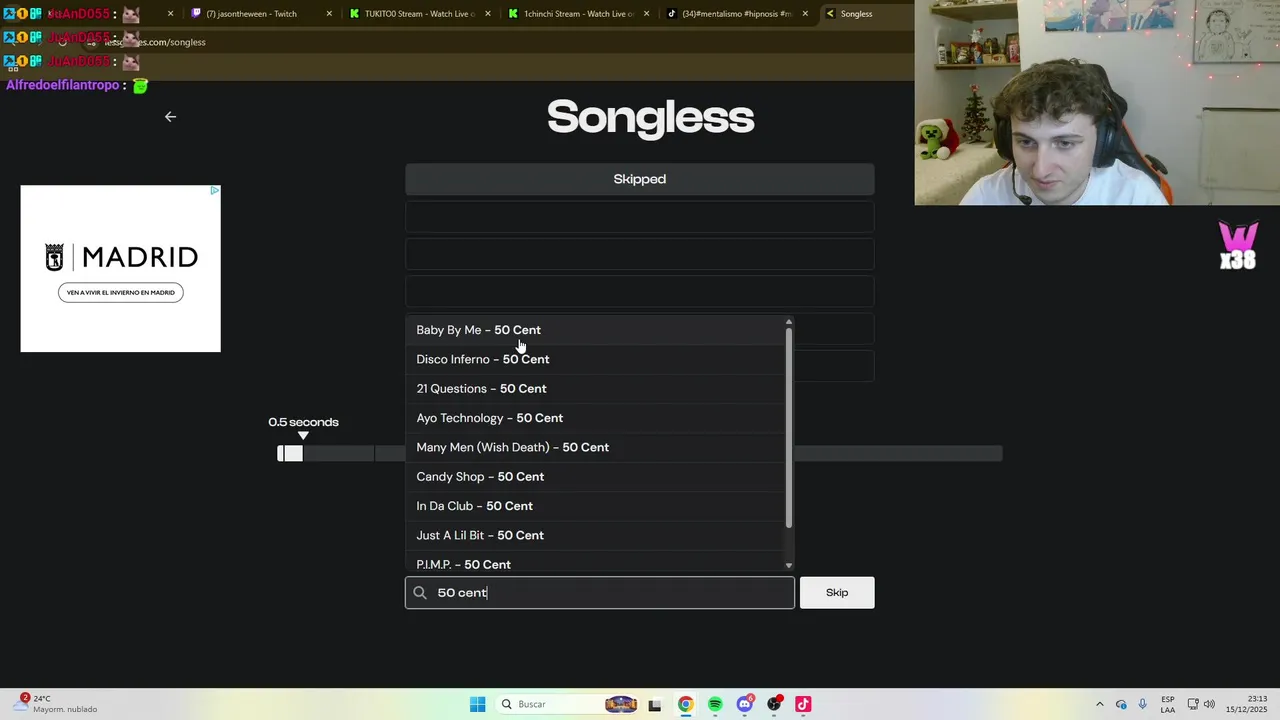Open the ESP LAA language switcher

tap(1168, 704)
